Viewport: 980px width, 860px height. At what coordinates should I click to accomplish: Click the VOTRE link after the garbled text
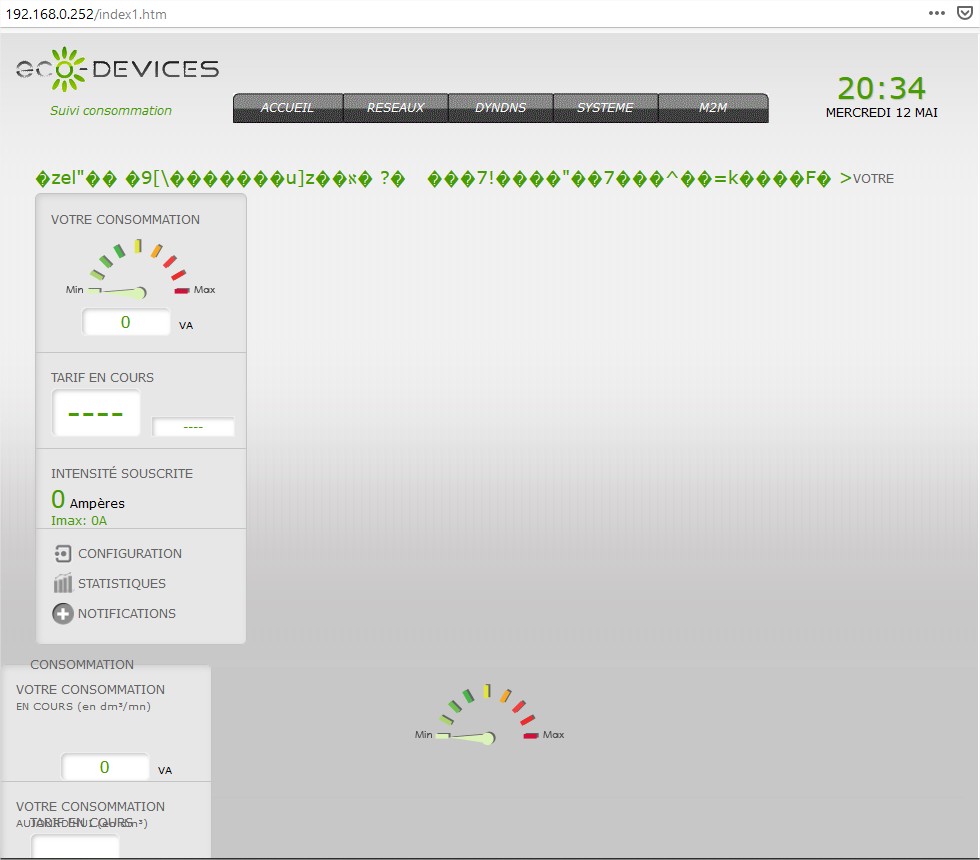point(873,179)
